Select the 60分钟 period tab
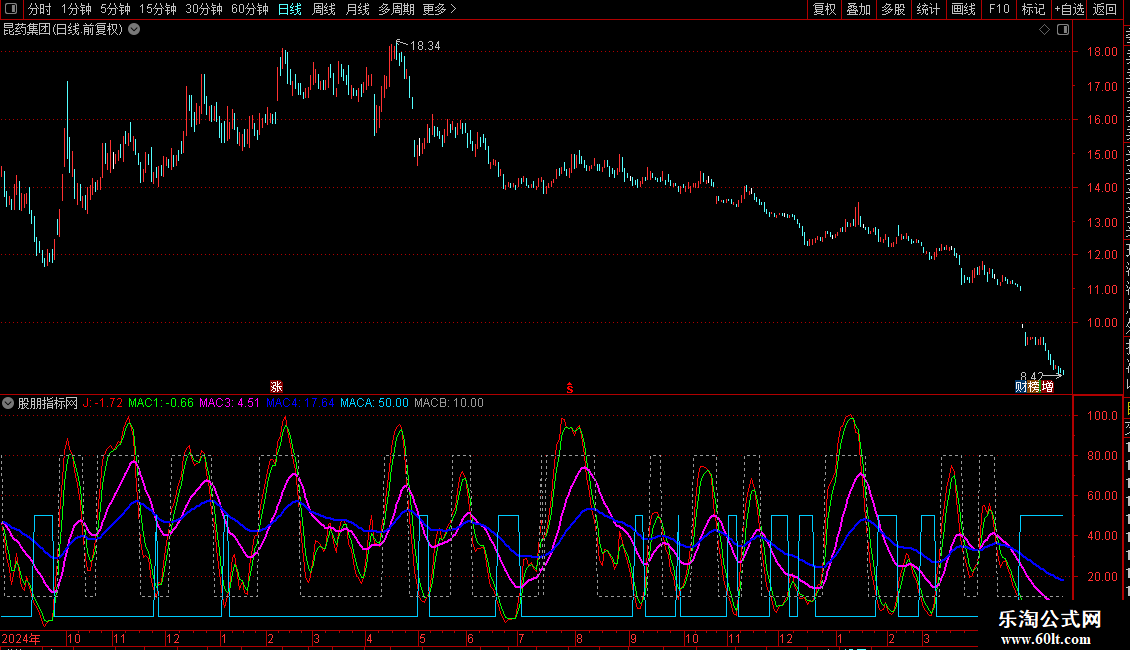This screenshot has height=650, width=1130. pyautogui.click(x=250, y=9)
